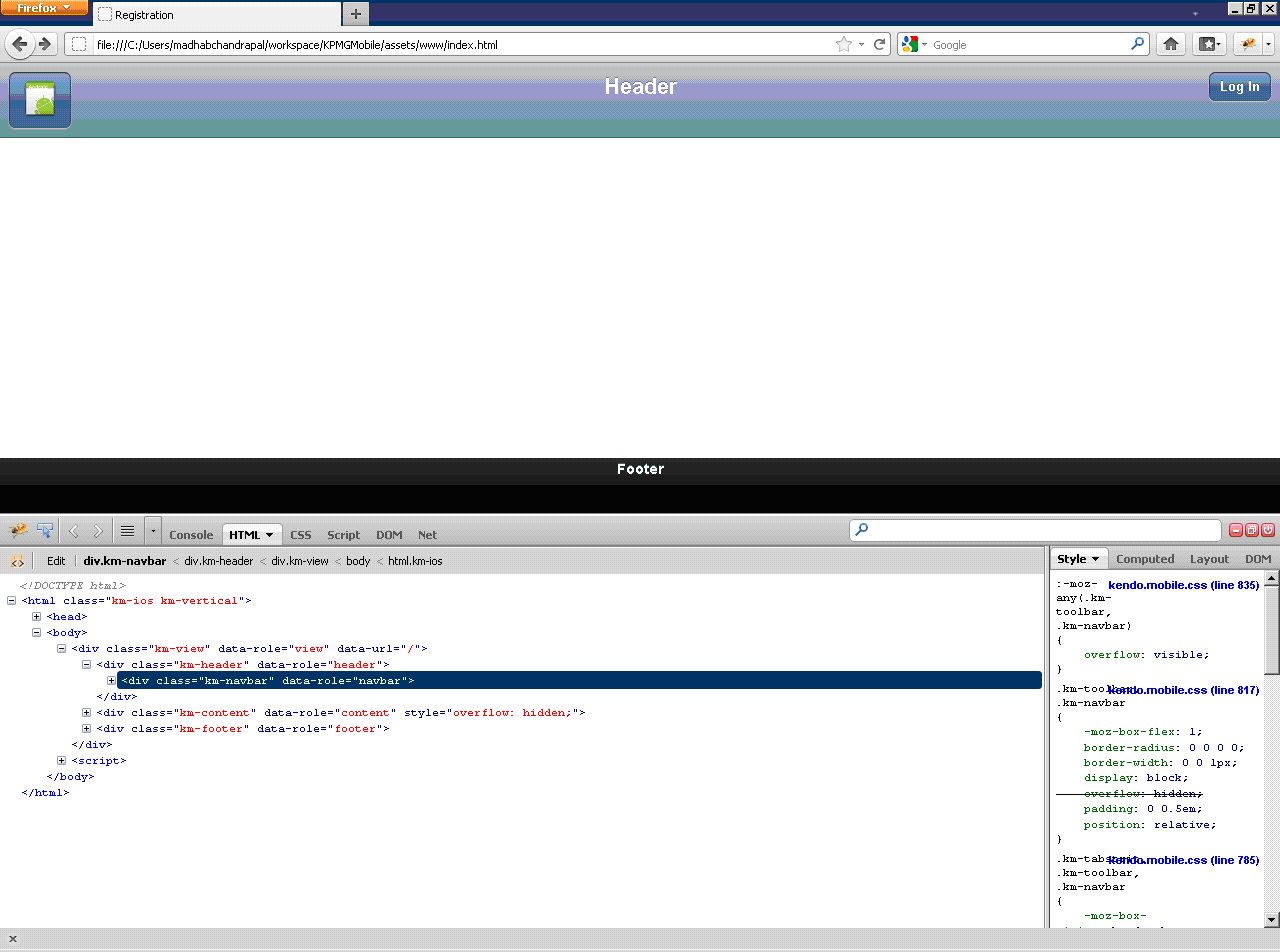
Task: Switch to the Script panel
Action: pyautogui.click(x=344, y=534)
